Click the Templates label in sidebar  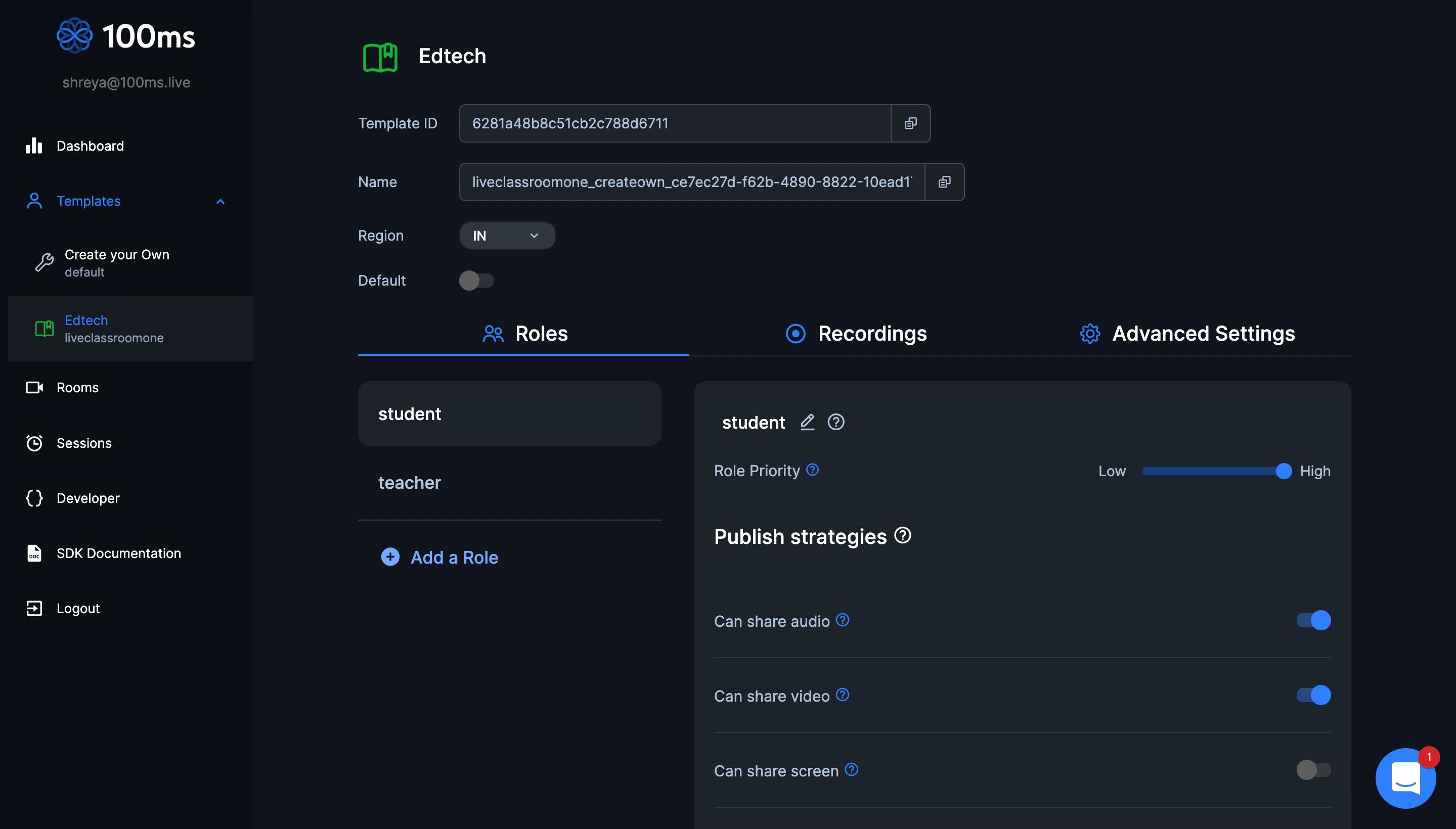[89, 201]
